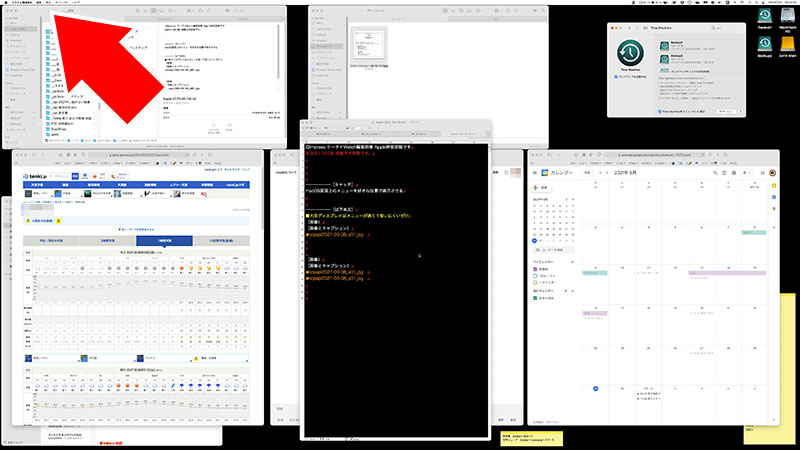Select the today and tomorrow weather tab on tenki.jp

(51, 240)
